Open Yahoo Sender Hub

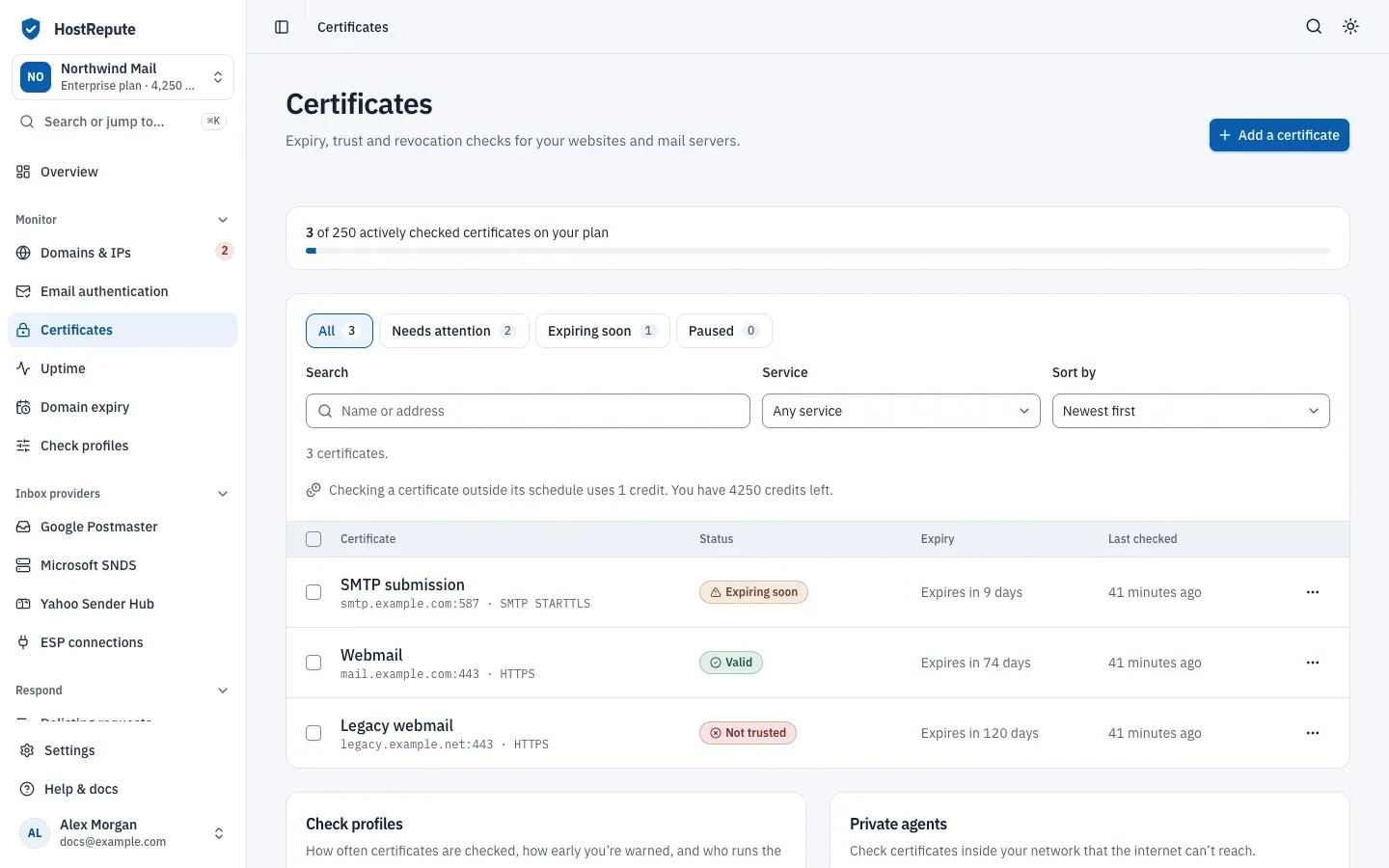tap(123, 604)
